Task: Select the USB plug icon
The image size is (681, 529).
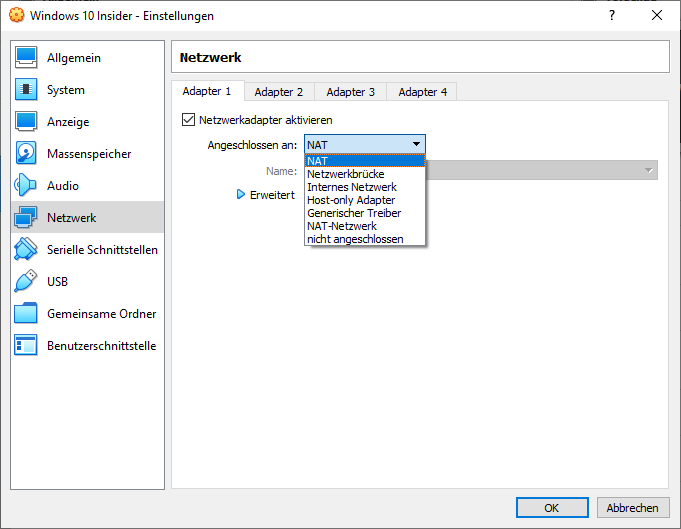Action: tap(26, 281)
